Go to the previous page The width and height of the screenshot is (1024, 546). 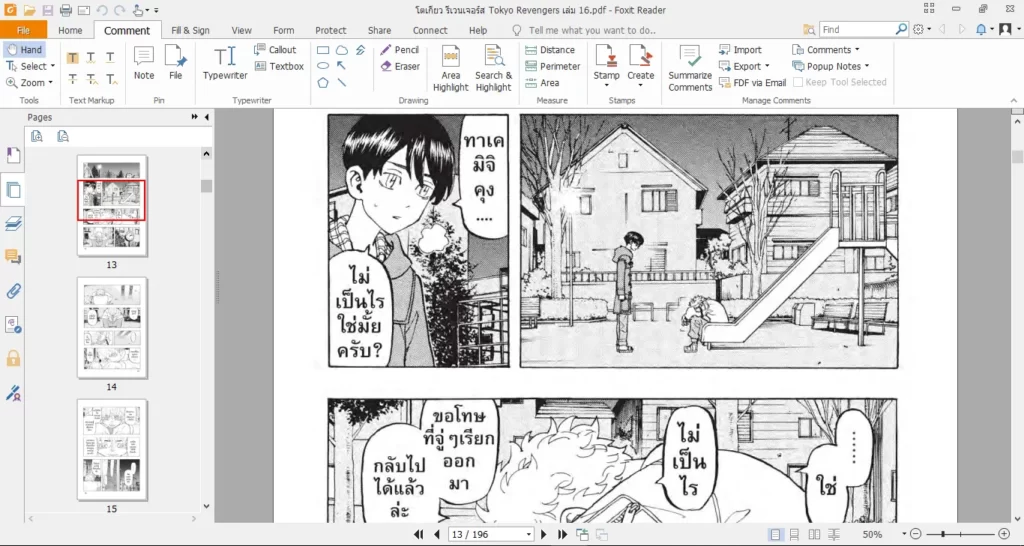coord(437,534)
